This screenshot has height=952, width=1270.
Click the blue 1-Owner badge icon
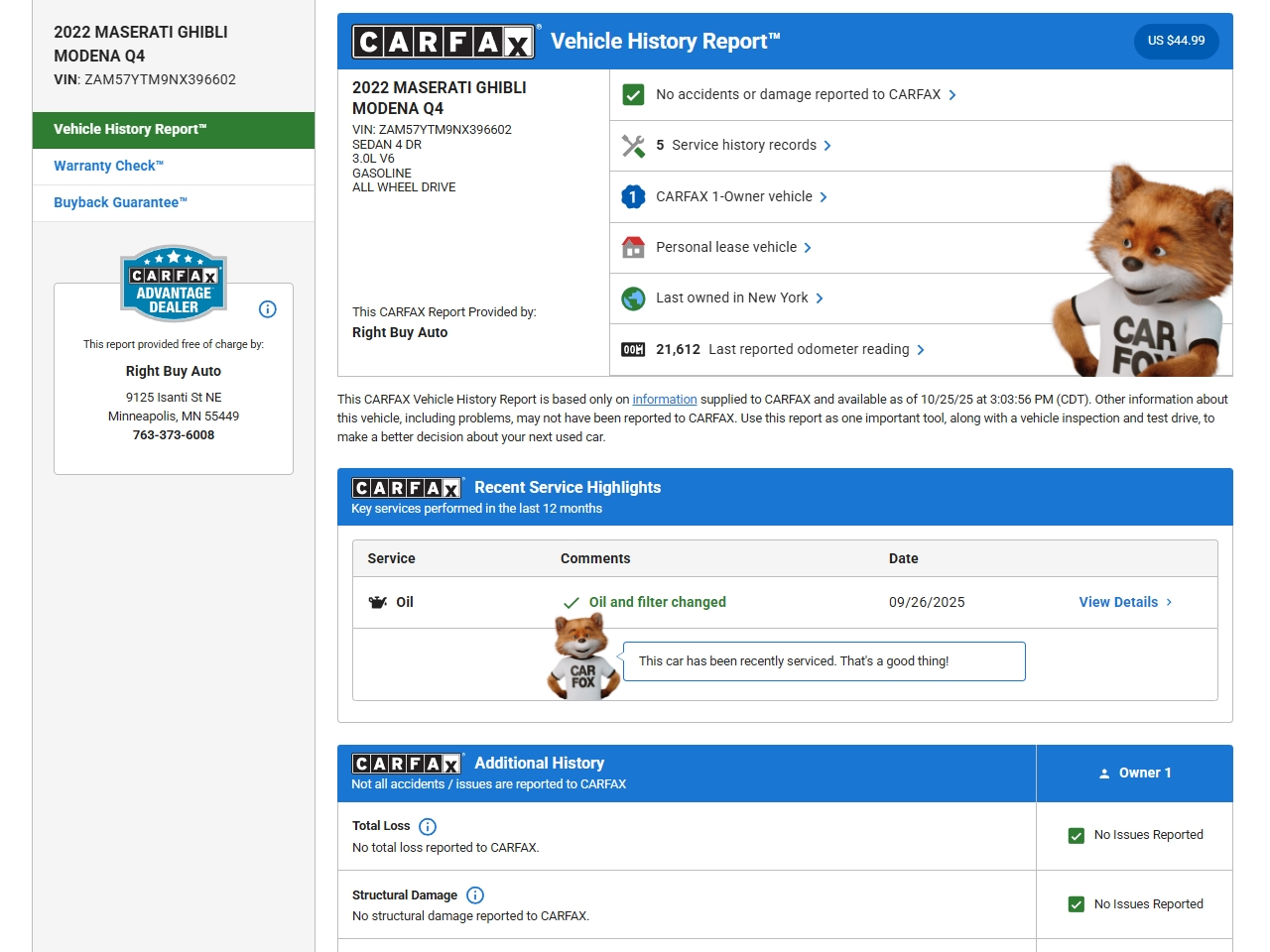click(x=633, y=197)
